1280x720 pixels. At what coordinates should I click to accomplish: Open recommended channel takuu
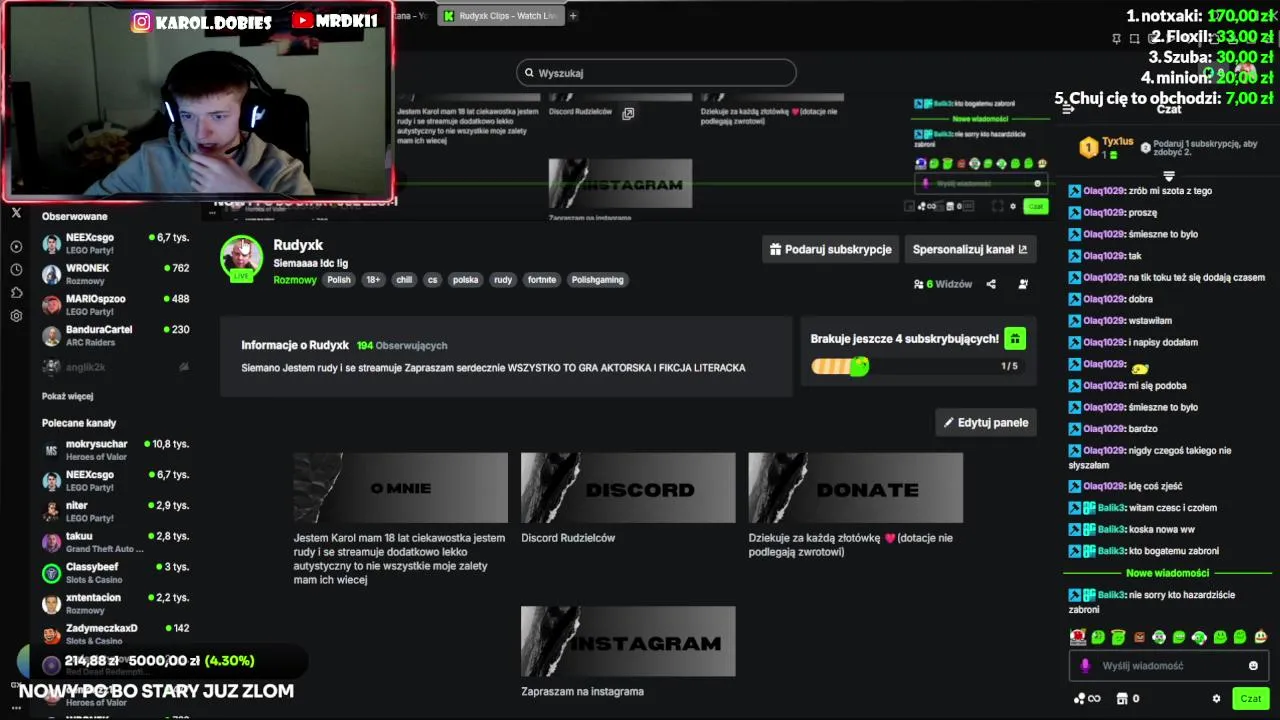tap(115, 542)
